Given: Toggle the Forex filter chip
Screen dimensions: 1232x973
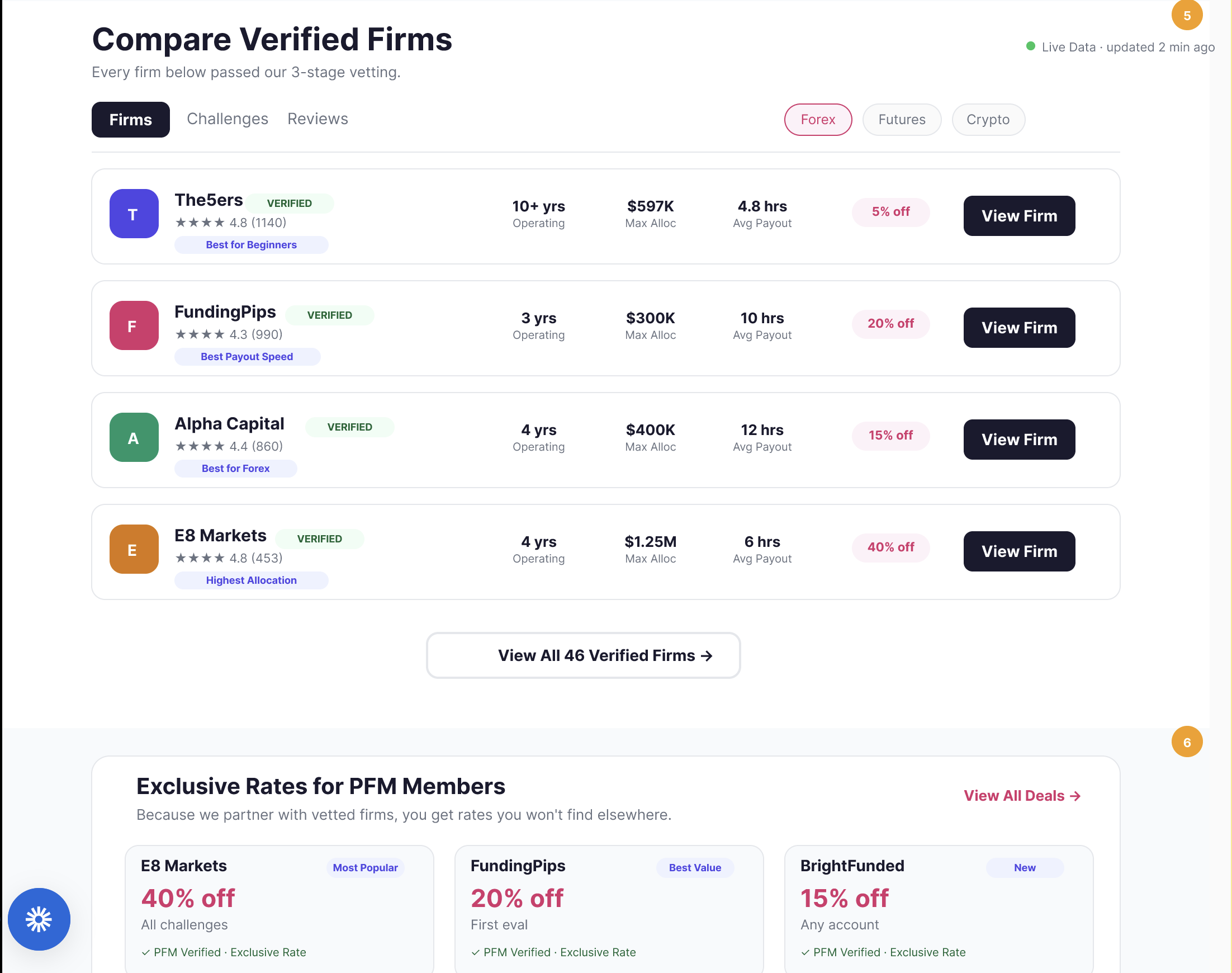Looking at the screenshot, I should 818,120.
